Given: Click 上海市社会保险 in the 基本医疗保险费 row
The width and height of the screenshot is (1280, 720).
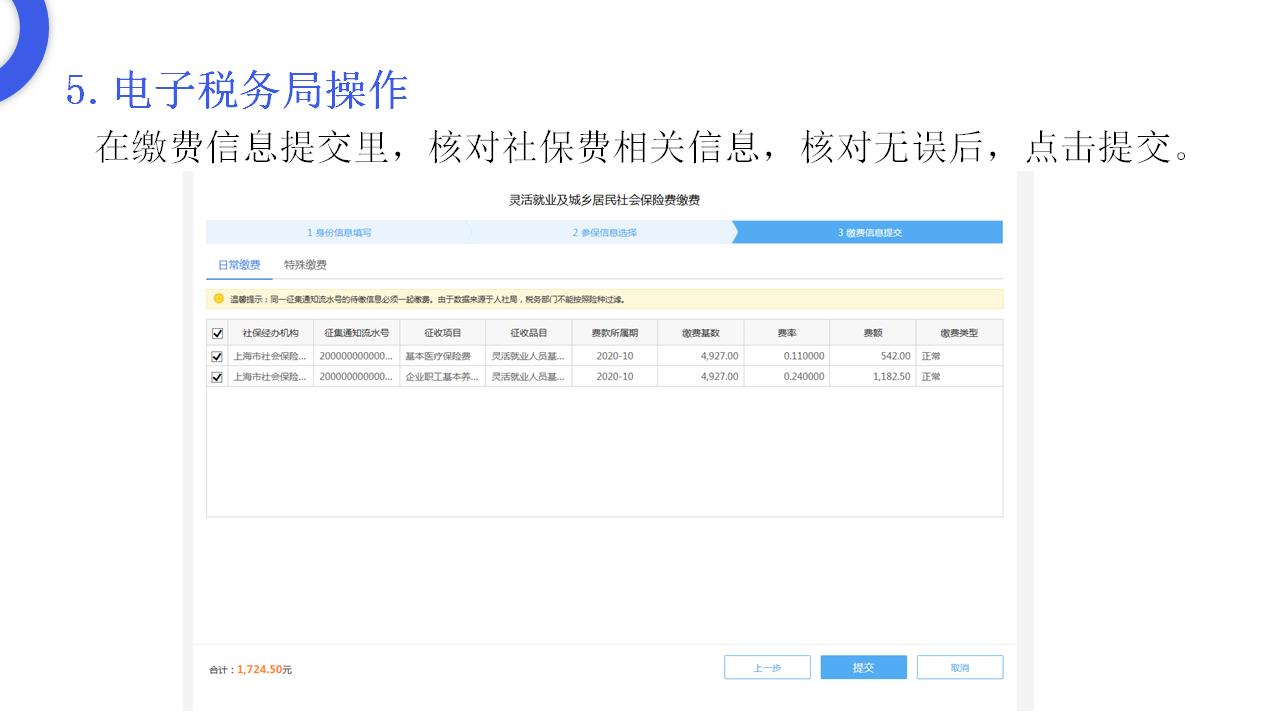Looking at the screenshot, I should 270,356.
